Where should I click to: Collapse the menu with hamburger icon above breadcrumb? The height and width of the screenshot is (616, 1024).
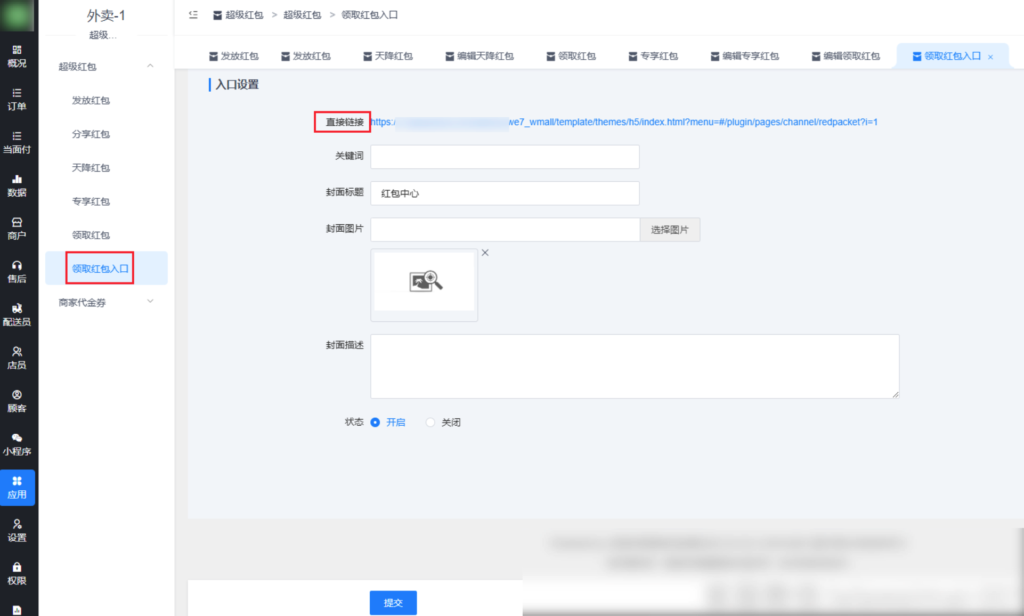196,15
